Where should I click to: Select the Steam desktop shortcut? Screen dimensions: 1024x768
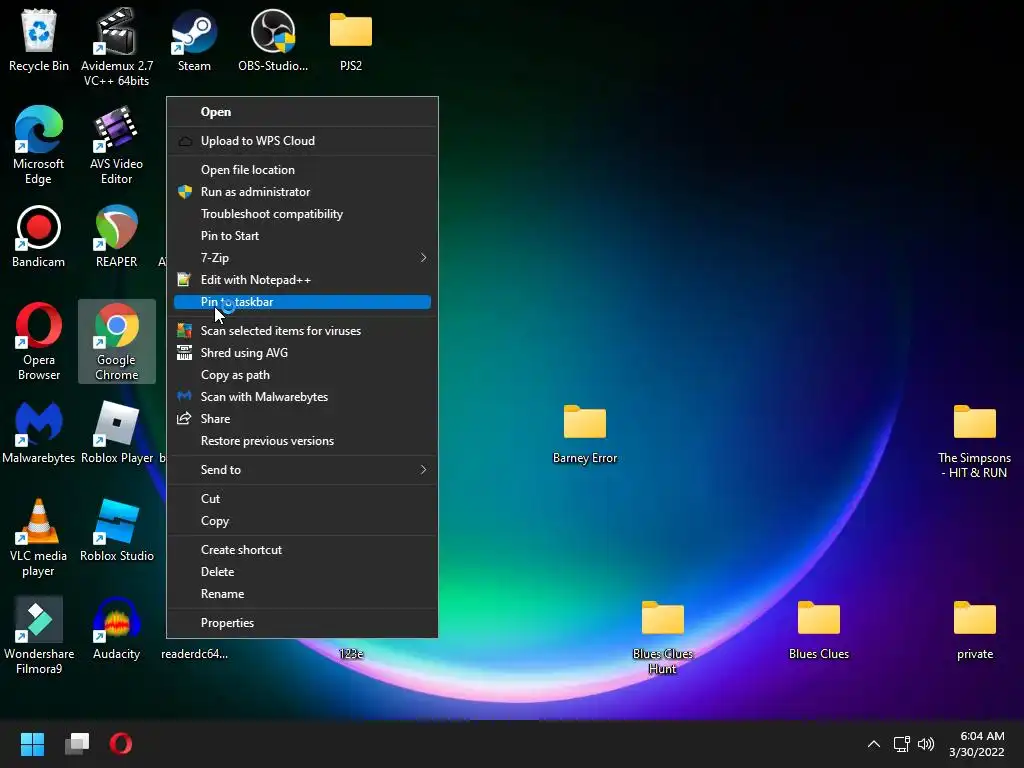[x=194, y=40]
